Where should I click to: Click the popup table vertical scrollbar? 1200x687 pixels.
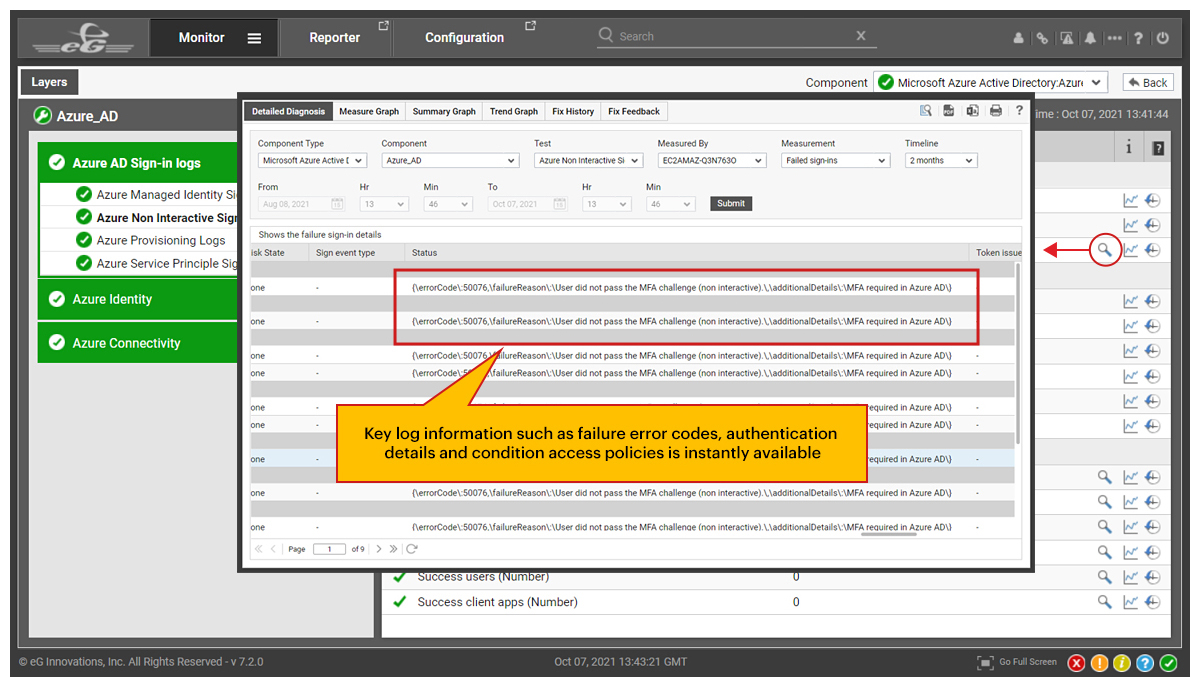[x=1018, y=355]
